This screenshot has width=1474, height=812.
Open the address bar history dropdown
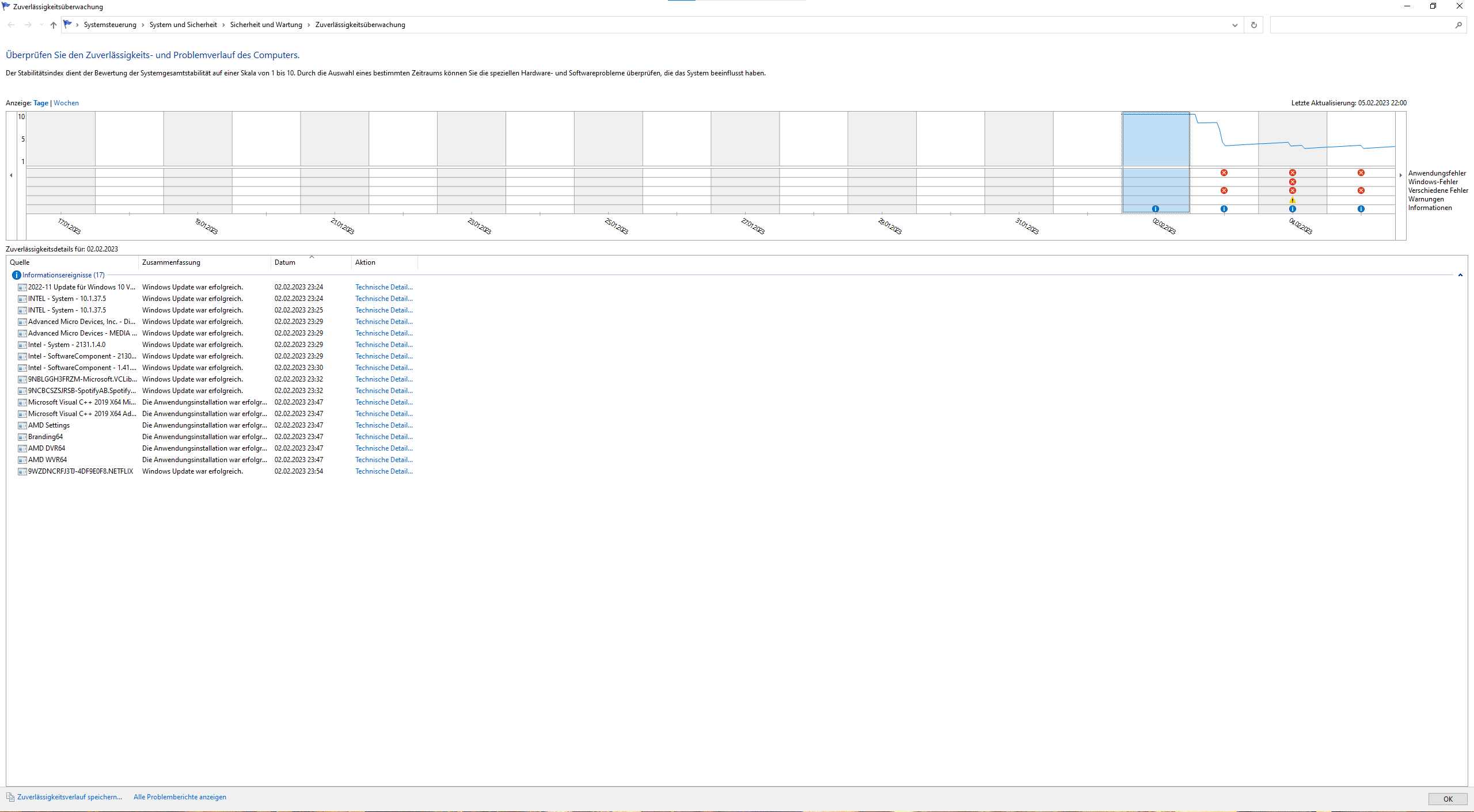point(1234,25)
